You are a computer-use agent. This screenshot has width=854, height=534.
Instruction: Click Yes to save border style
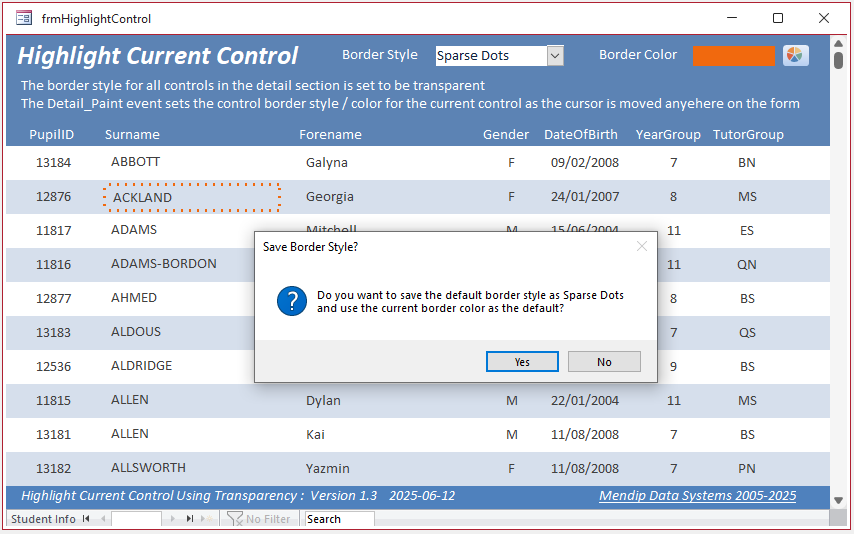coord(522,362)
